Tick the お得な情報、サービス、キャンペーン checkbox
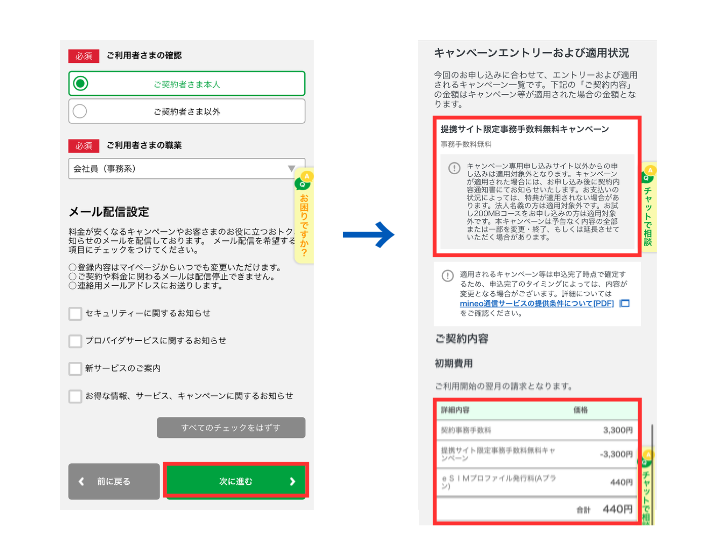Viewport: 710px width, 533px height. (x=75, y=396)
